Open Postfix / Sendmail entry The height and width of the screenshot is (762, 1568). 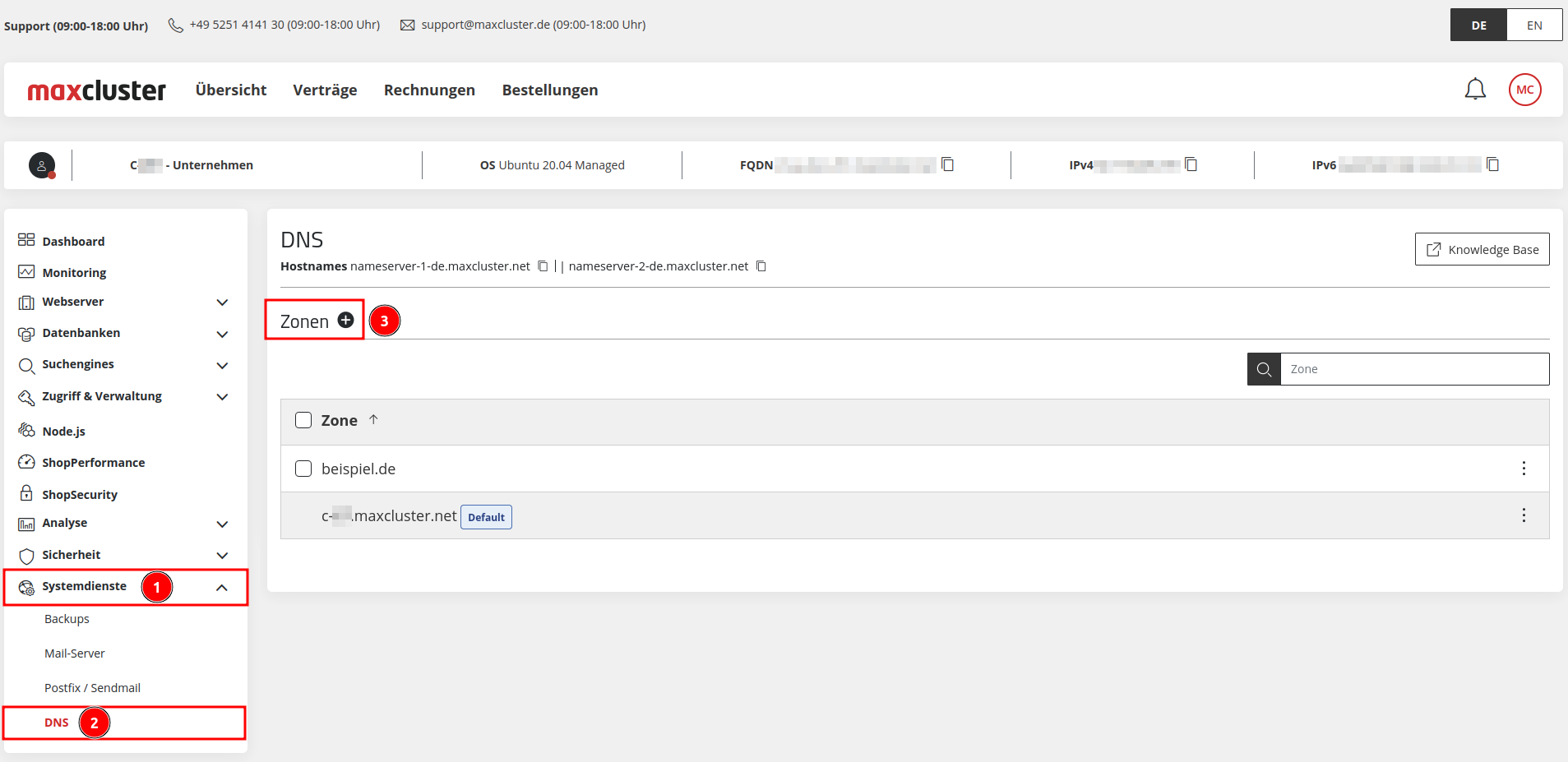tap(92, 688)
